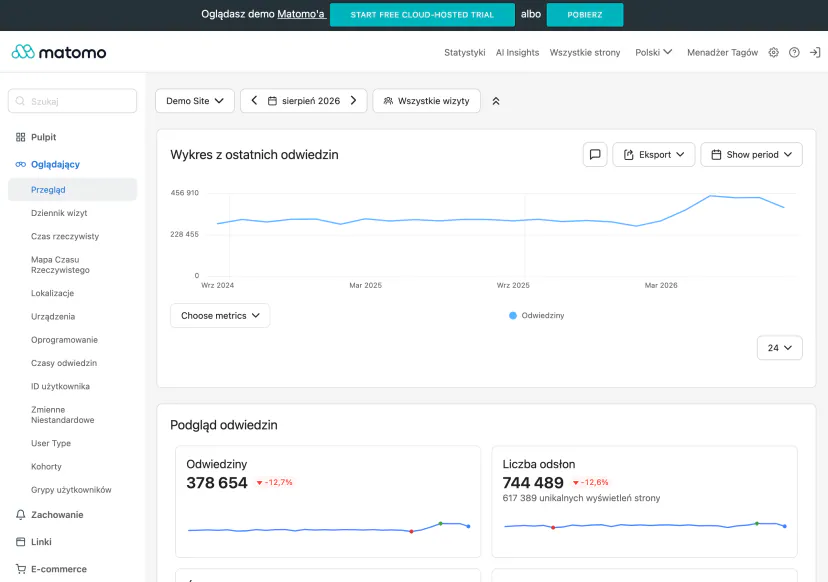Screen dimensions: 828x582
Task: Select Grypy użytkowników in sidebar
Action: pos(72,490)
